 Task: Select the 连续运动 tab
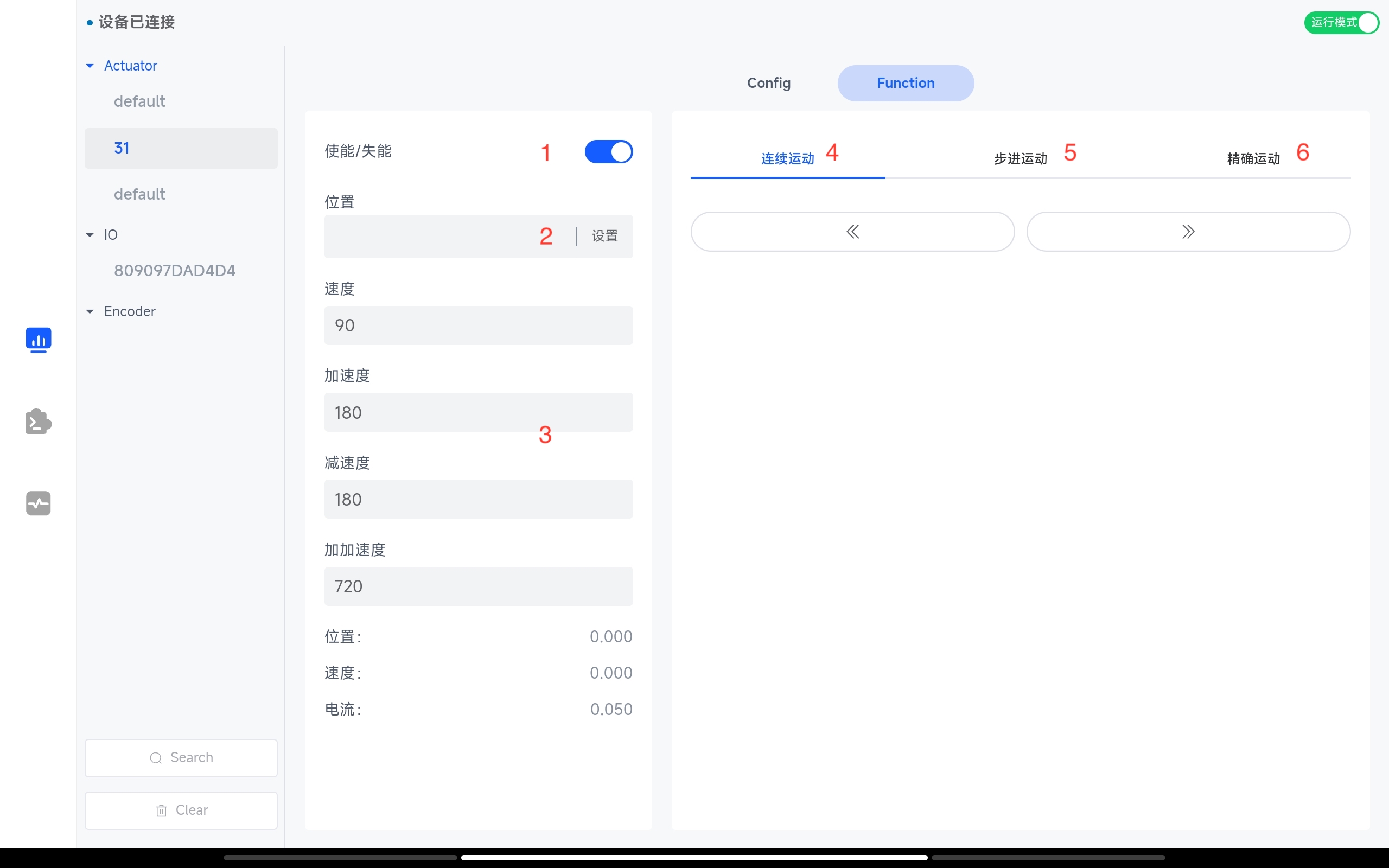click(787, 159)
